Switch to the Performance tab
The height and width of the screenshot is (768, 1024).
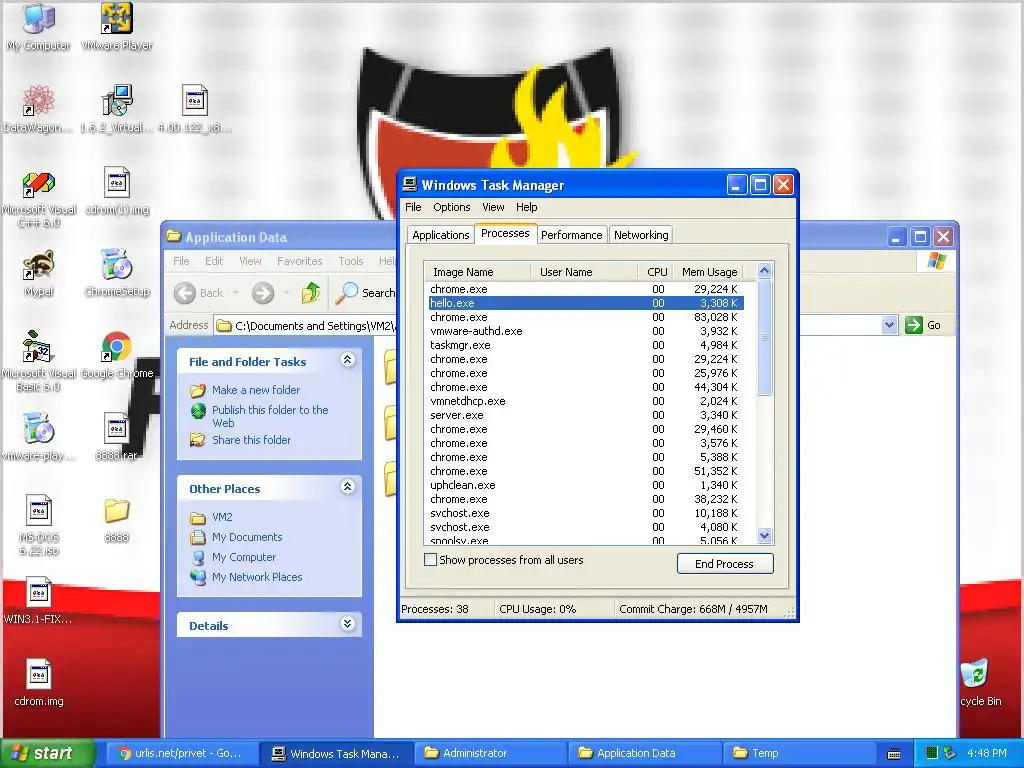[571, 235]
